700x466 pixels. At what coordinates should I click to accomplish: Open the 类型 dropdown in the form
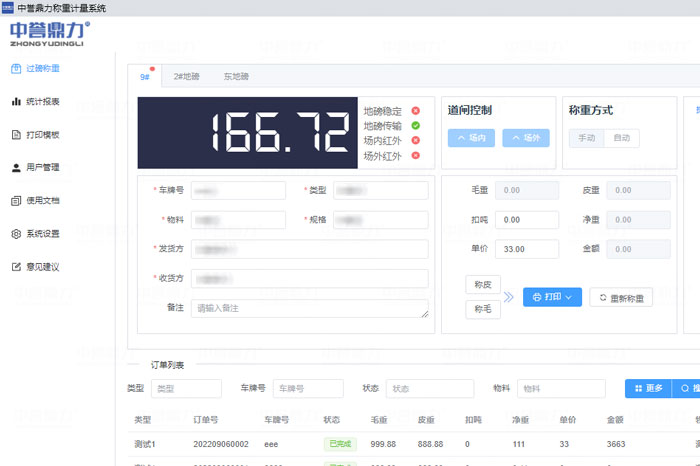(x=380, y=189)
